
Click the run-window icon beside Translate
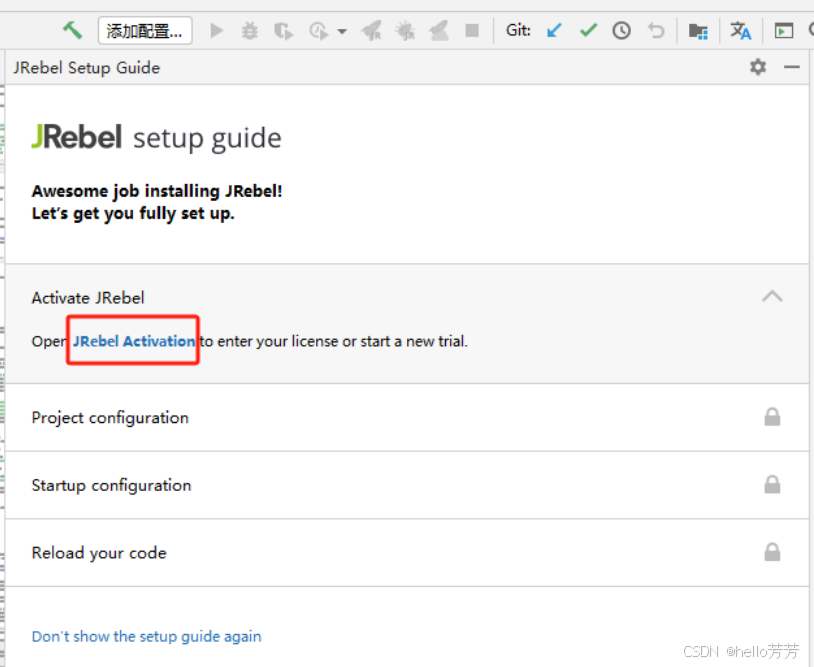(784, 31)
